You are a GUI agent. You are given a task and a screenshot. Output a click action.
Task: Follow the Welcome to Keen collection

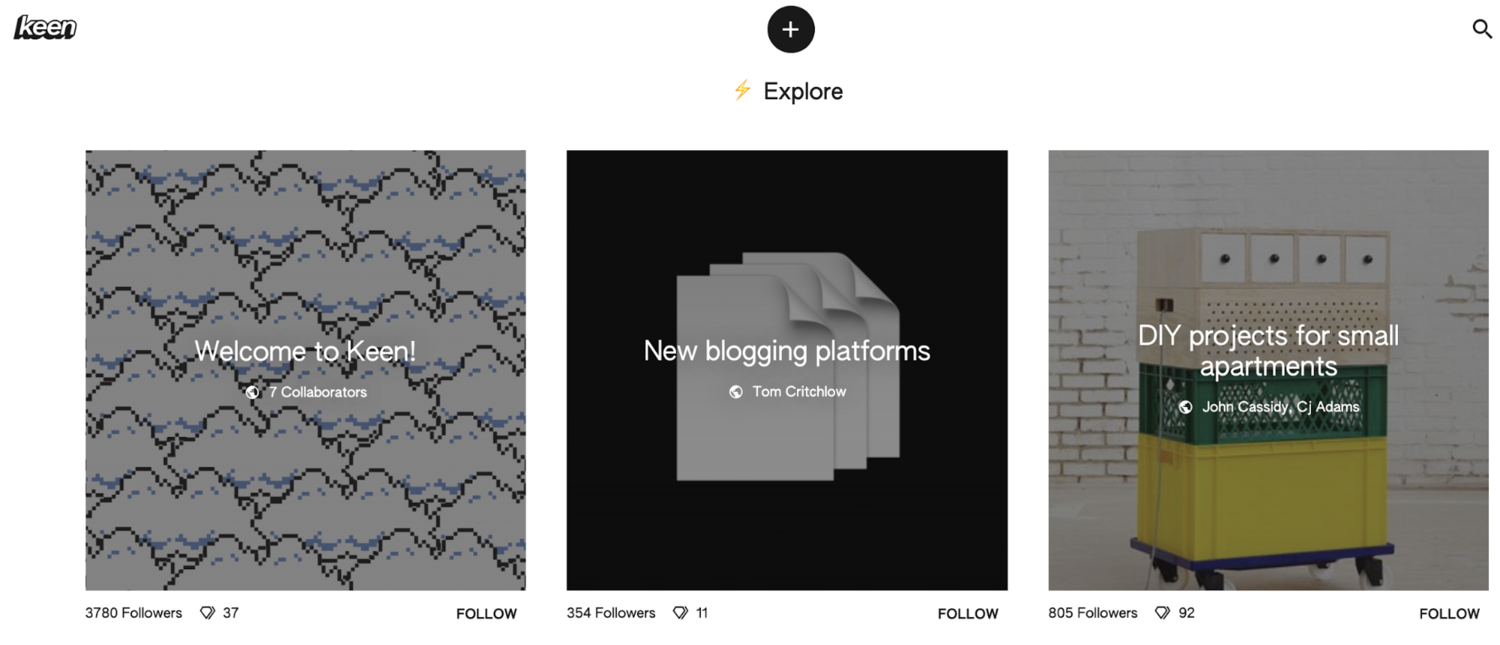click(486, 614)
